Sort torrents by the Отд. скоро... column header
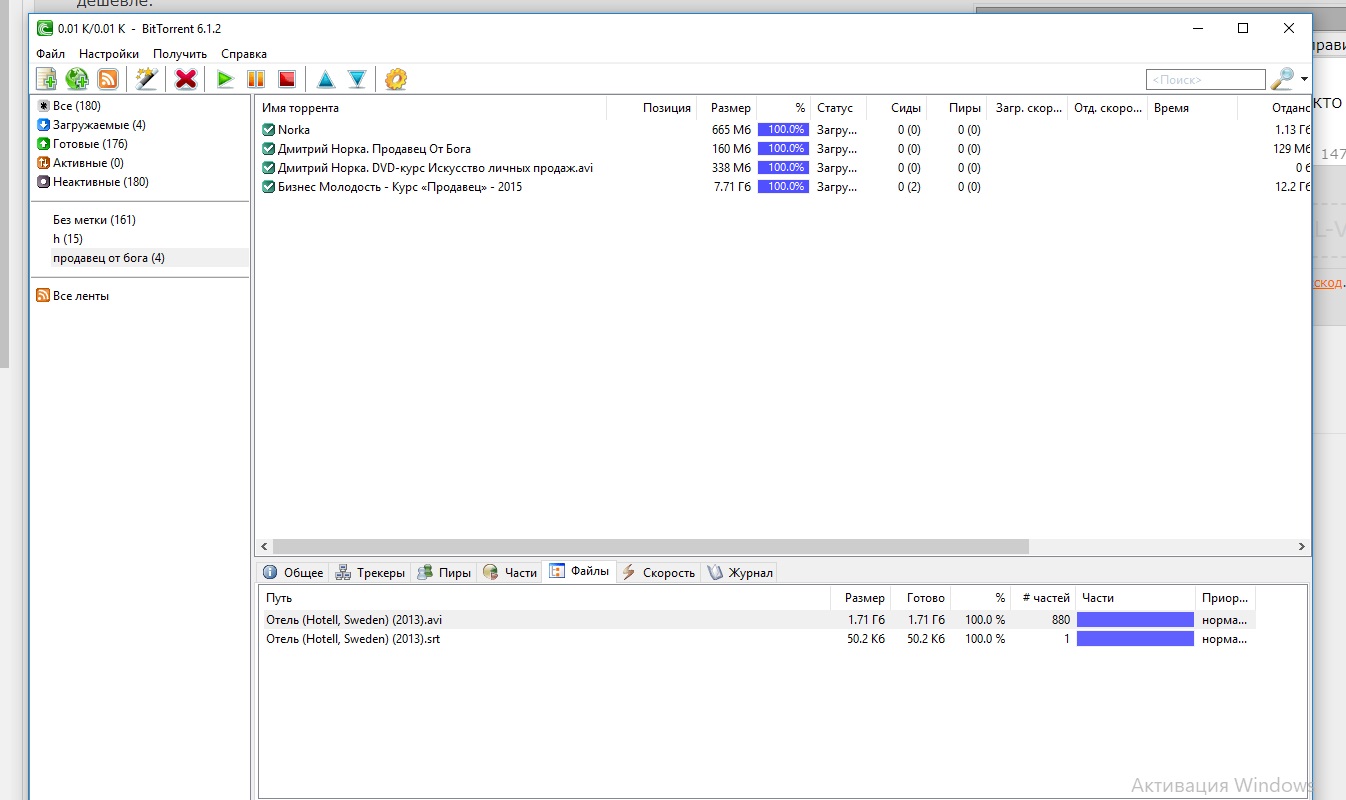The height and width of the screenshot is (800, 1346). coord(1107,108)
